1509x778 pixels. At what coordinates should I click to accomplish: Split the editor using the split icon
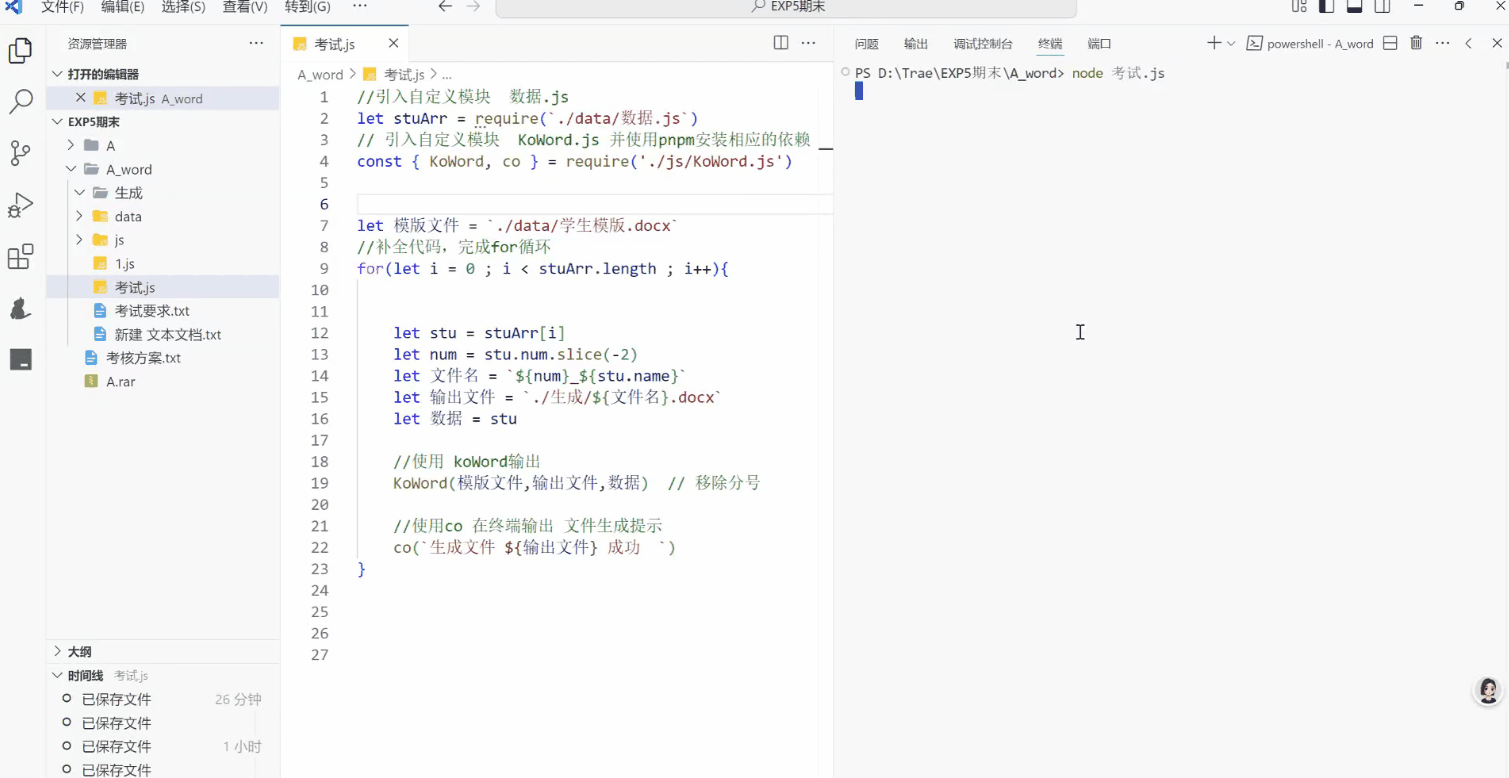click(x=780, y=43)
